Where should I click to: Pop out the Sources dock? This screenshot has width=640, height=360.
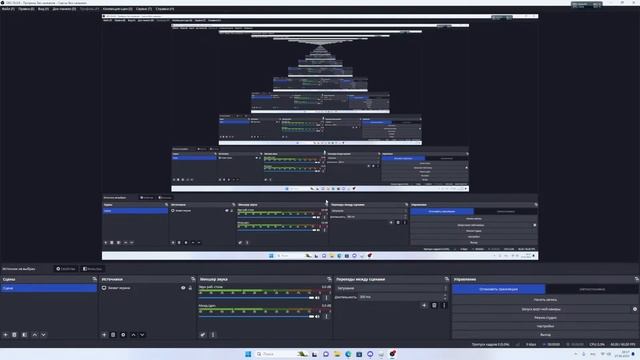click(x=193, y=279)
